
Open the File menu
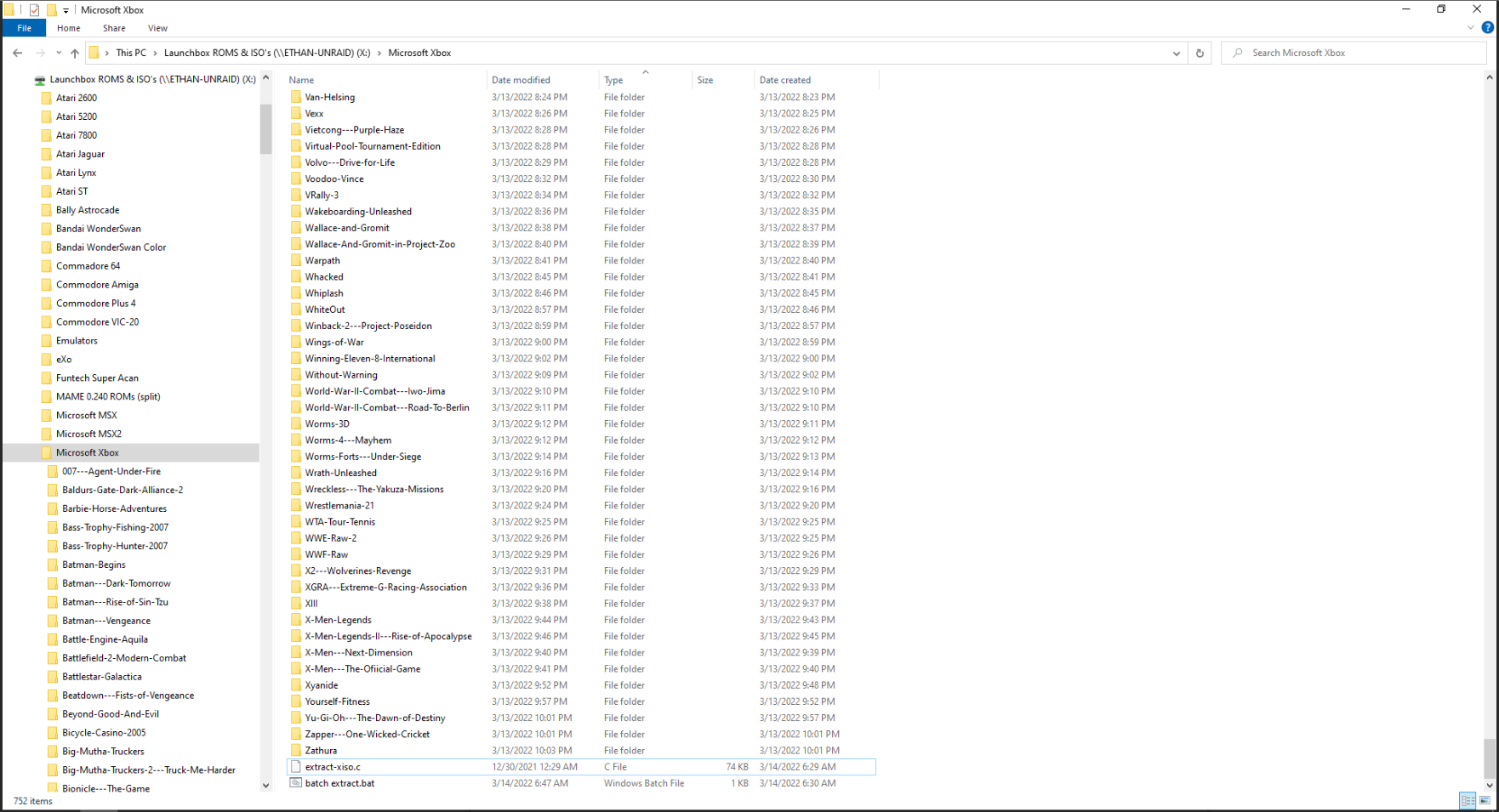pos(25,28)
